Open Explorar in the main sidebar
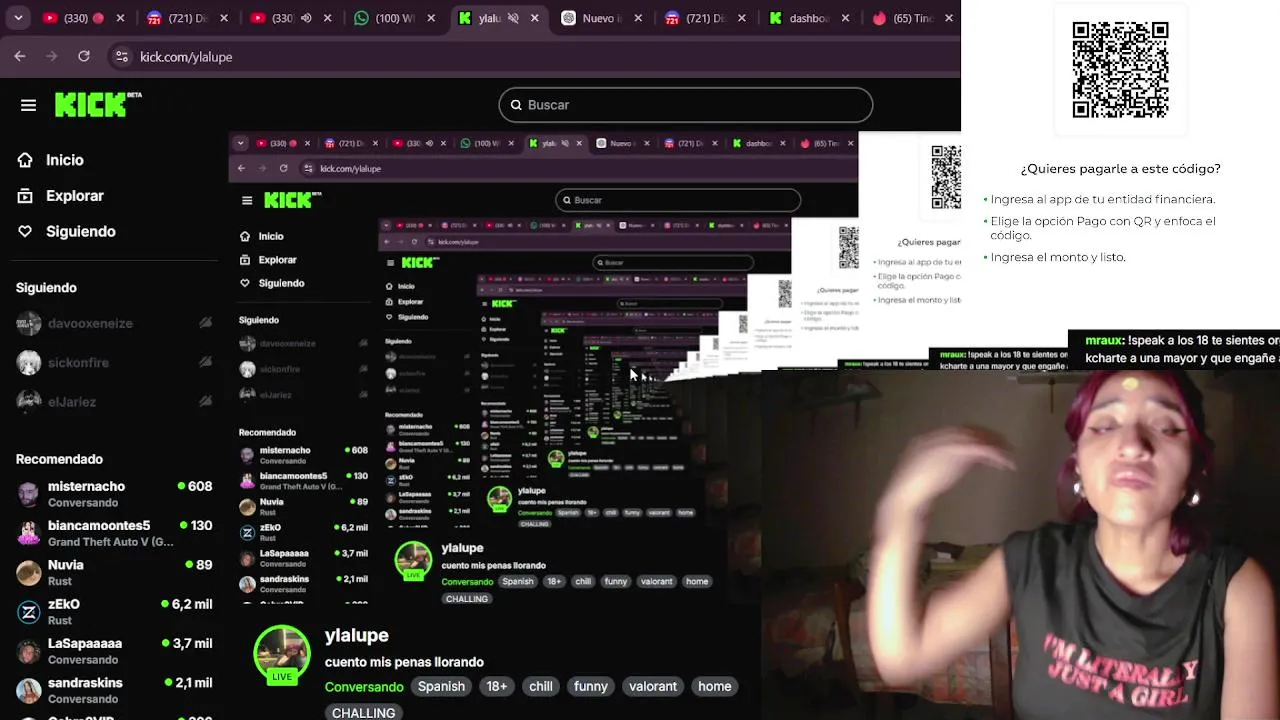Viewport: 1280px width, 720px height. pos(74,196)
